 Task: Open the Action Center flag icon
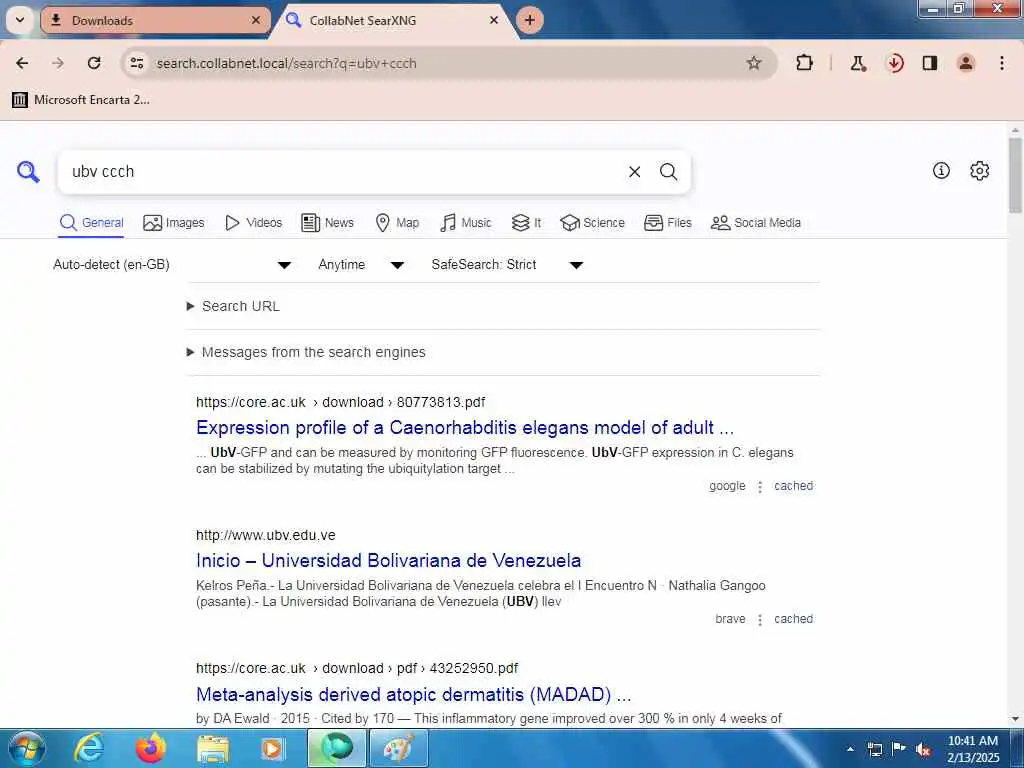coord(899,749)
